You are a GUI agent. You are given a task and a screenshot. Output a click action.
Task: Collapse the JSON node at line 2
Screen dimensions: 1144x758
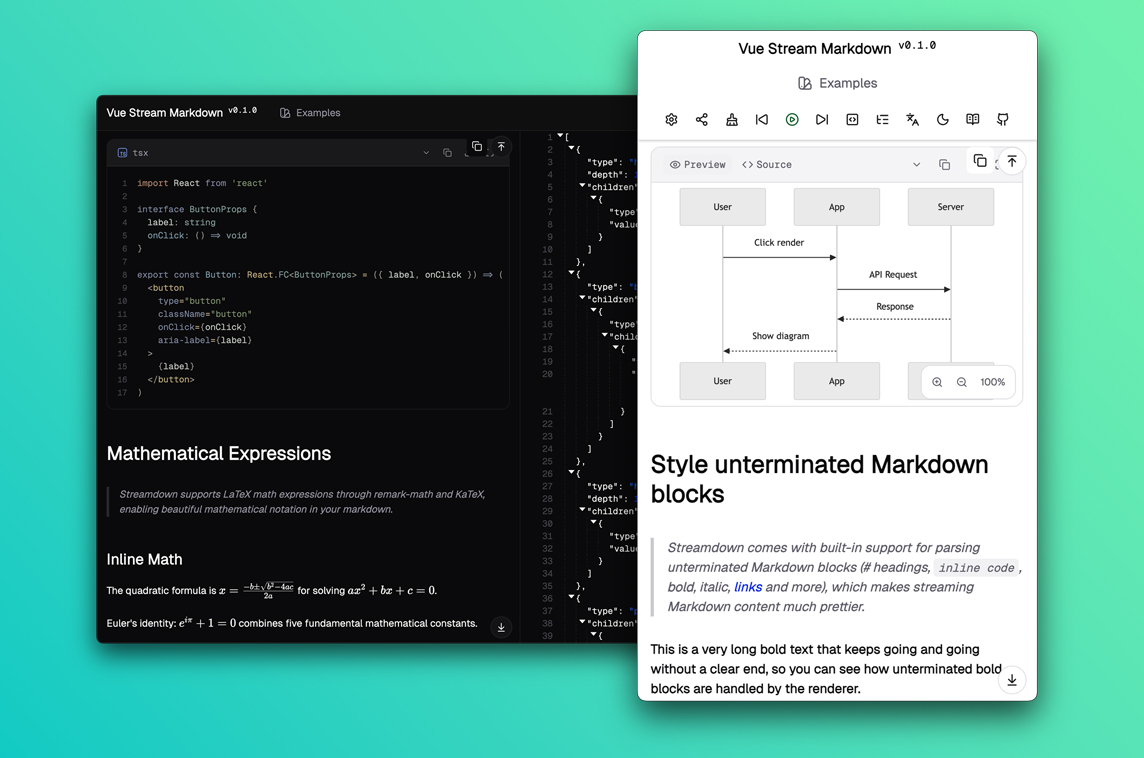[571, 148]
